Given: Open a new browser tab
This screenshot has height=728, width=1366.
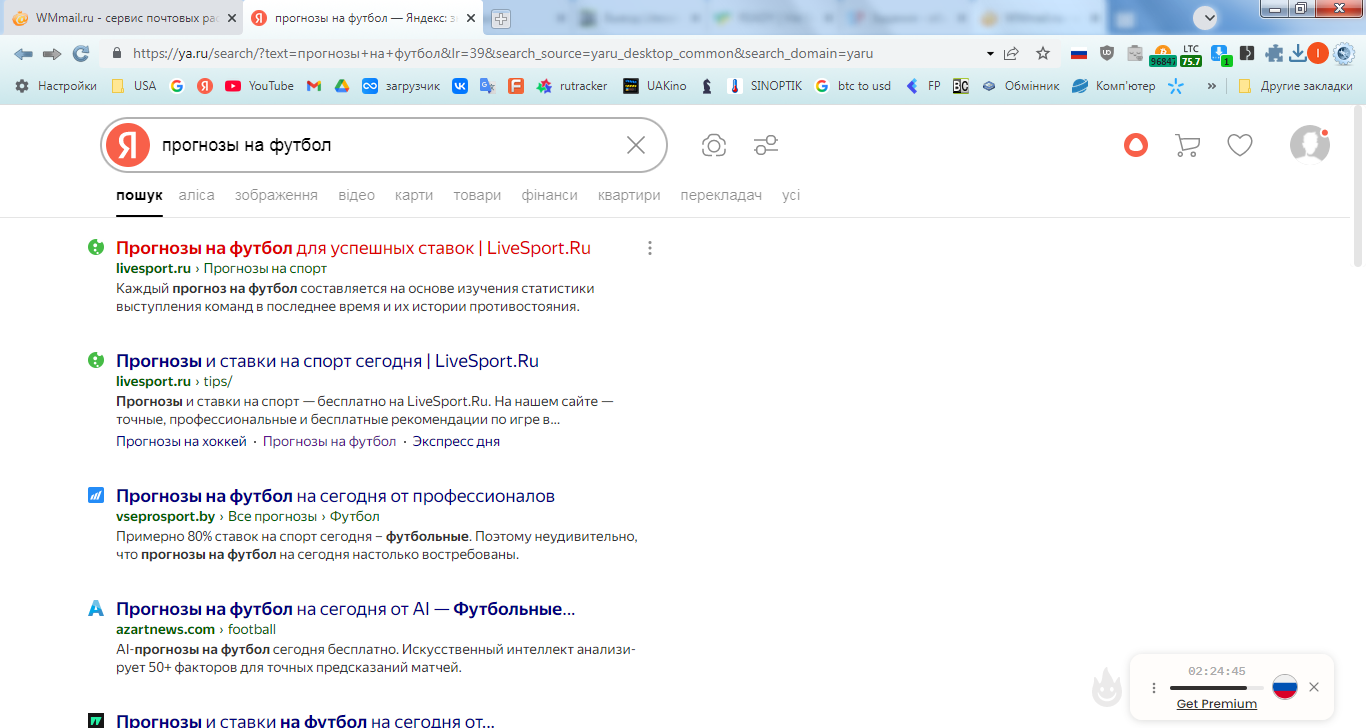Looking at the screenshot, I should 501,19.
